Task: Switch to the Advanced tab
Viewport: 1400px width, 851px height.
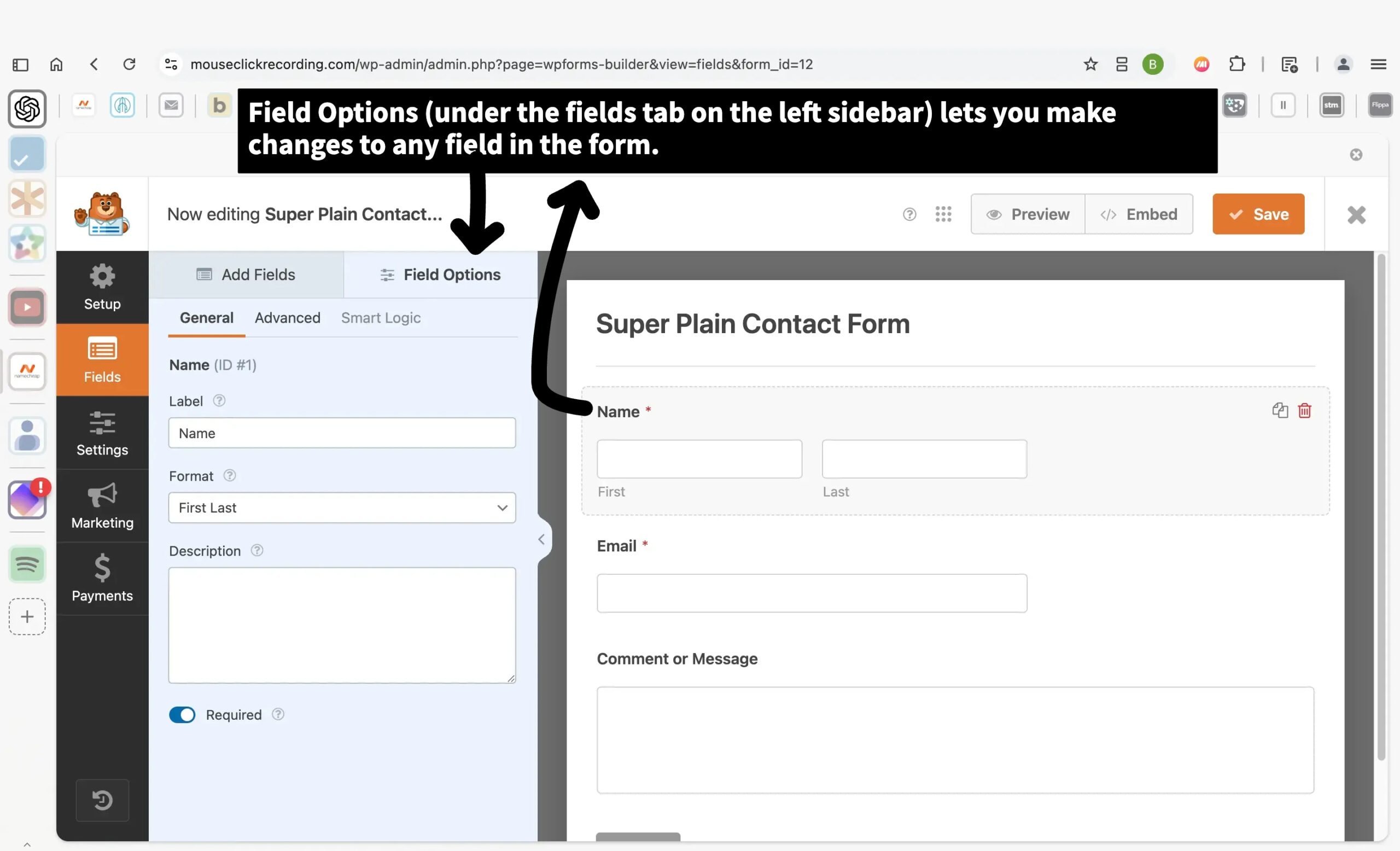Action: click(x=288, y=318)
